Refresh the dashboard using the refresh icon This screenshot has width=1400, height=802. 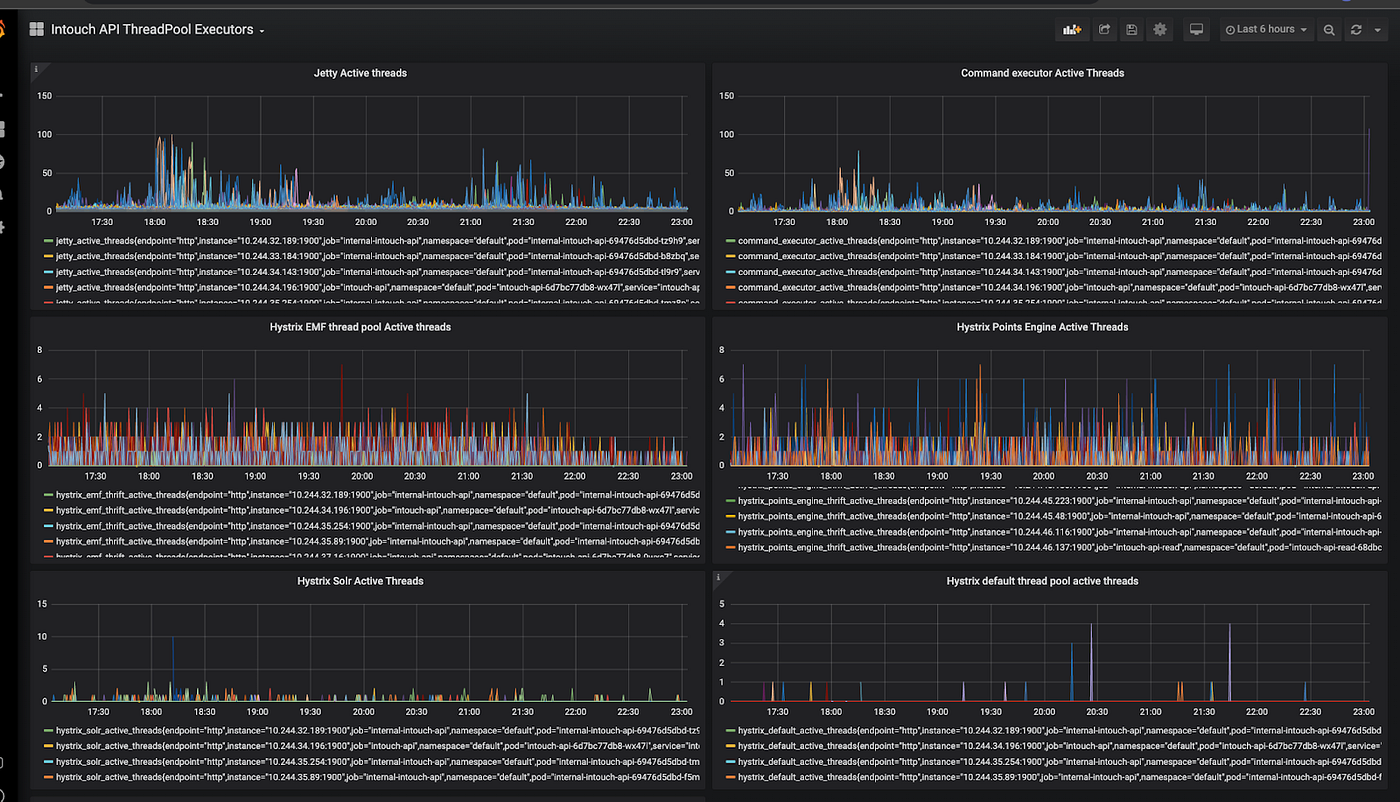1356,30
